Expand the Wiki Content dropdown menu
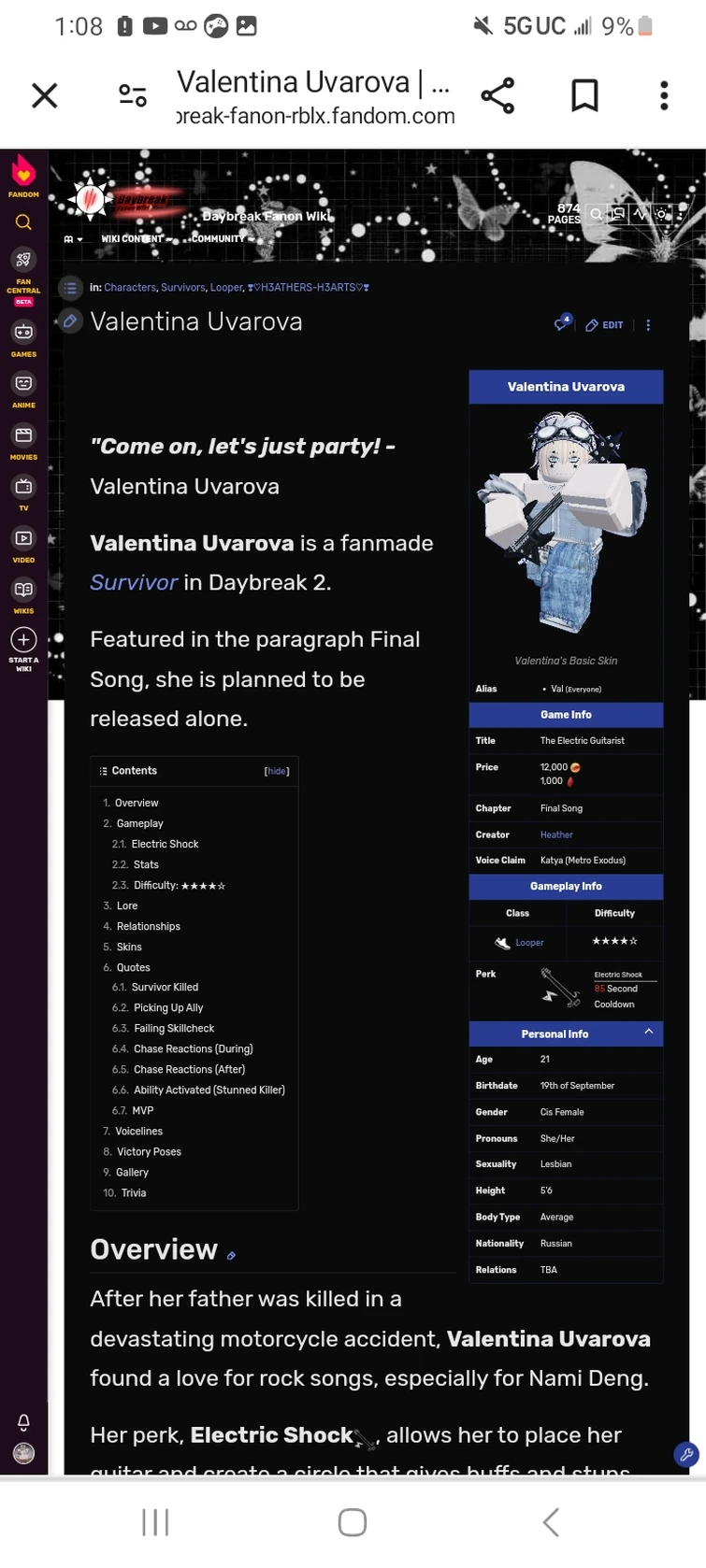This screenshot has width=706, height=1568. (137, 239)
